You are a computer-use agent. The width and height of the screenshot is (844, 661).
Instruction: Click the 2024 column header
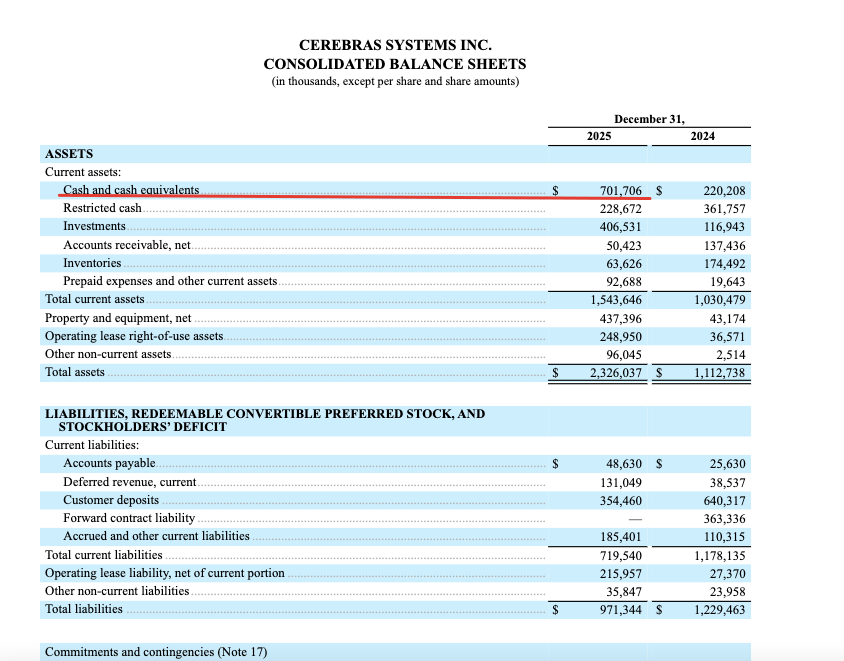702,136
